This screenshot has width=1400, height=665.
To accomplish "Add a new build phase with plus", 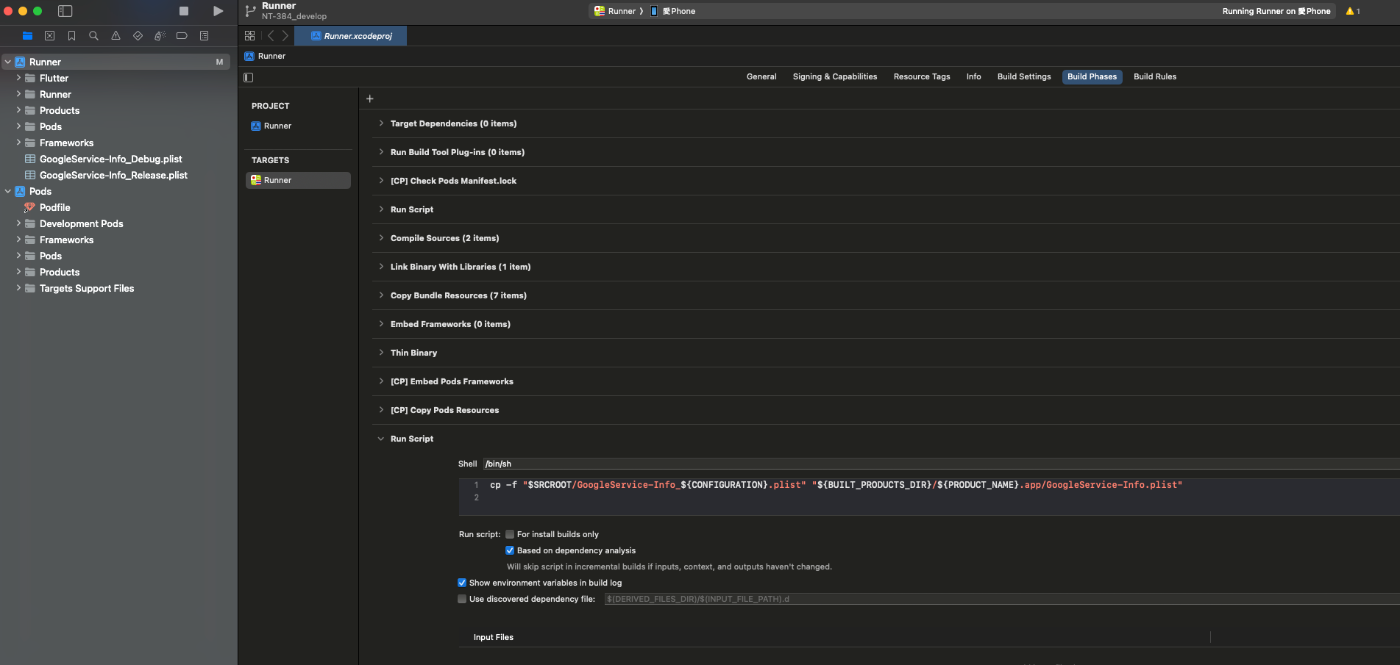I will [369, 98].
